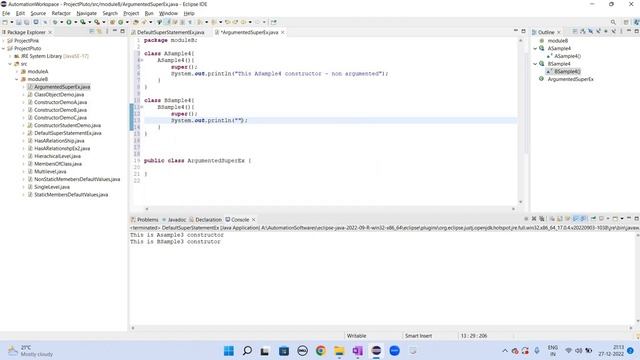Collapse the ProjectPluto project tree
Screen dimensions: 640x360
[x=4, y=48]
